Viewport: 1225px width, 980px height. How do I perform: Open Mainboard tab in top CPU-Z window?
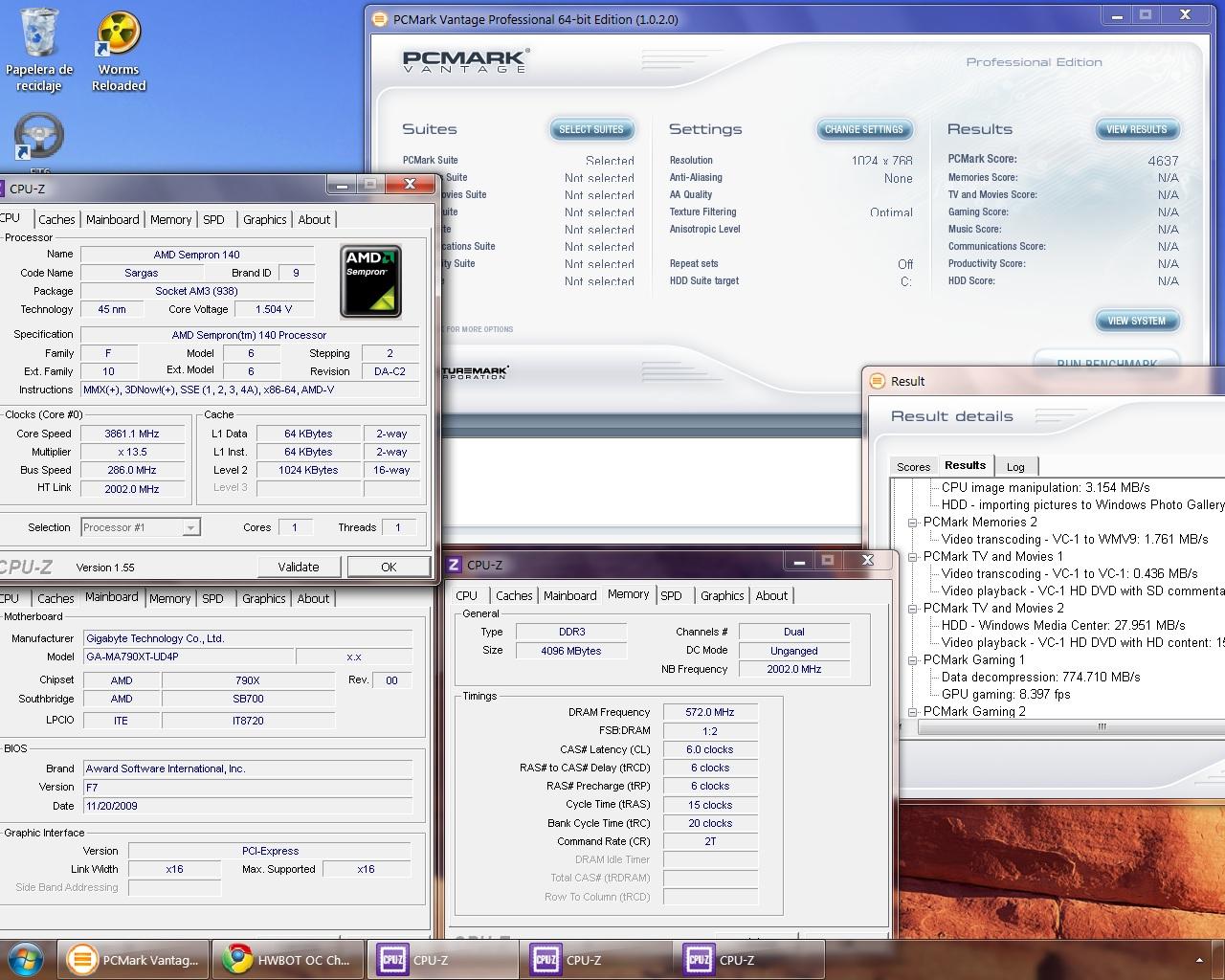point(112,219)
